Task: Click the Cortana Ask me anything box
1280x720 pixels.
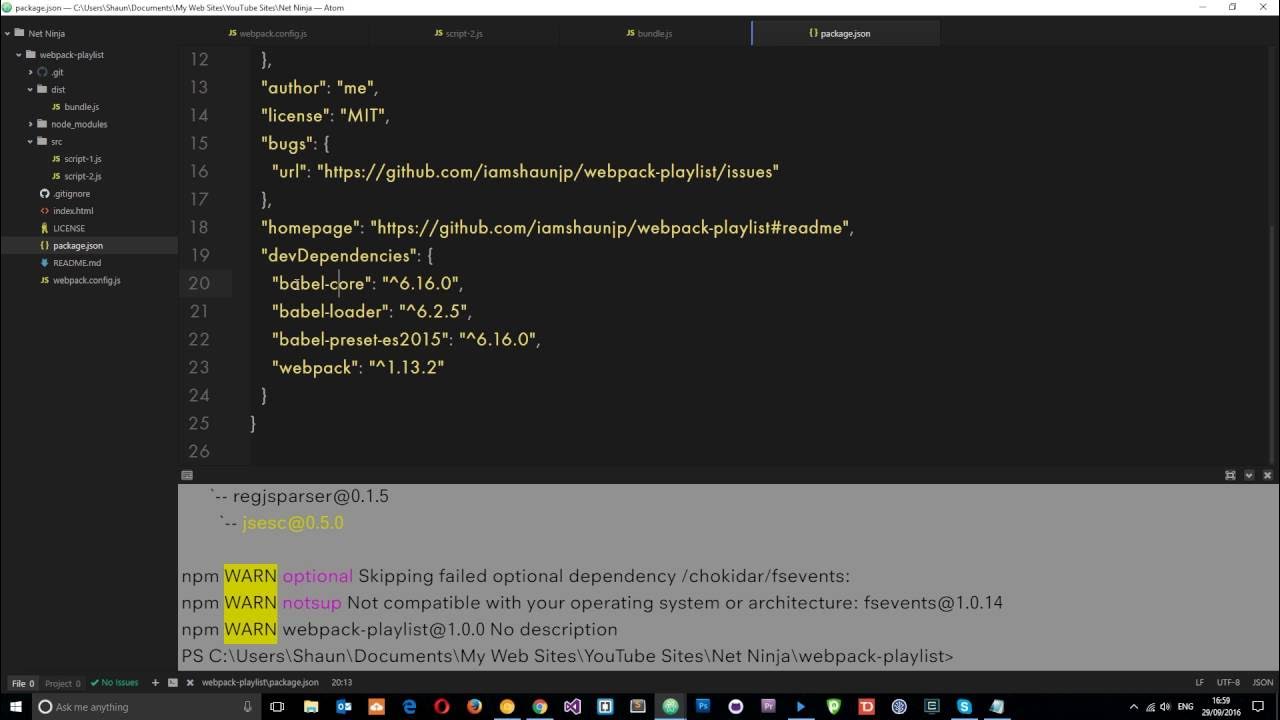Action: 146,706
